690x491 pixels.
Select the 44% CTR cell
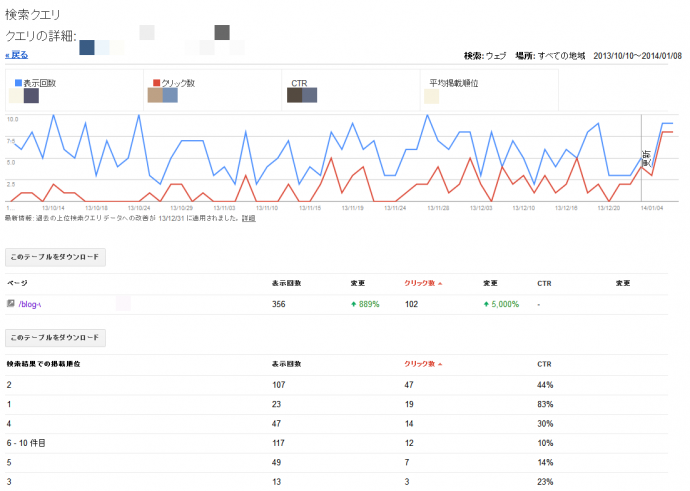coord(545,385)
